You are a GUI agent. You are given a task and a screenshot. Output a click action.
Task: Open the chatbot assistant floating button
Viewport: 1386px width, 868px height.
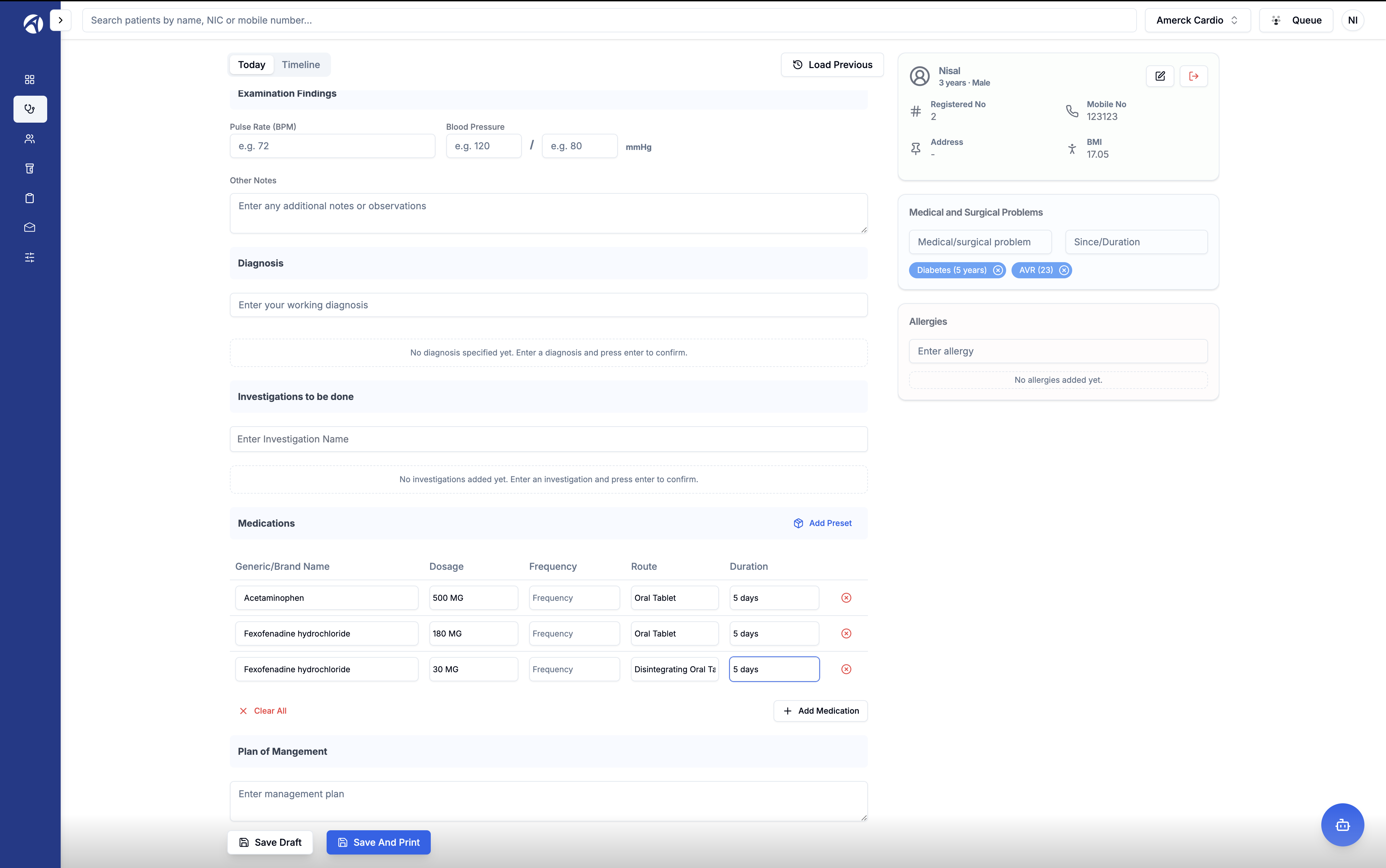(x=1343, y=825)
